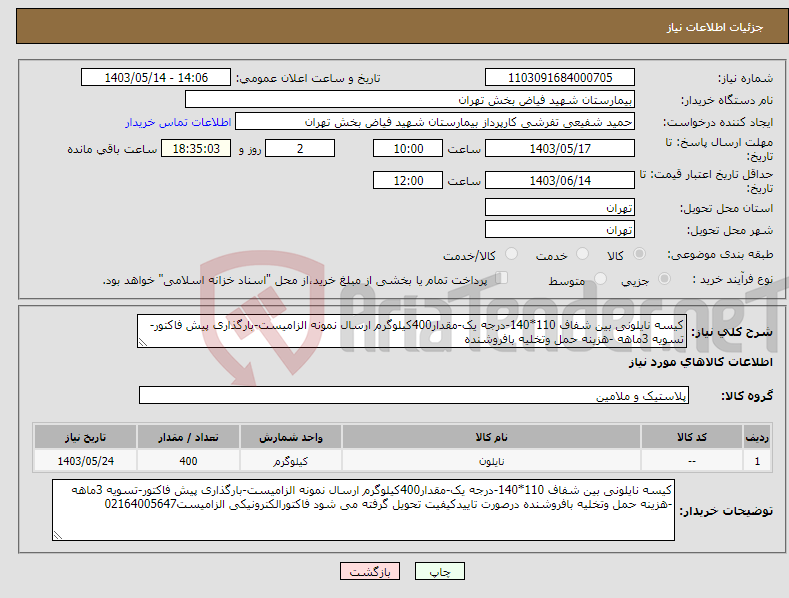Viewport: 789px width, 598px height.
Task: Select the کالا radio button
Action: pos(639,254)
